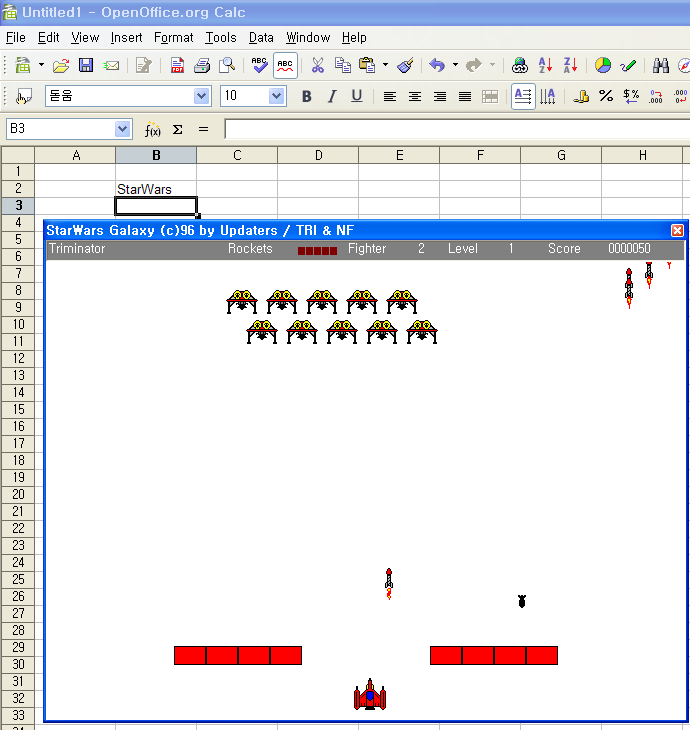Open Styles and Formatting icon
Viewport: 690px width, 730px height.
click(24, 96)
